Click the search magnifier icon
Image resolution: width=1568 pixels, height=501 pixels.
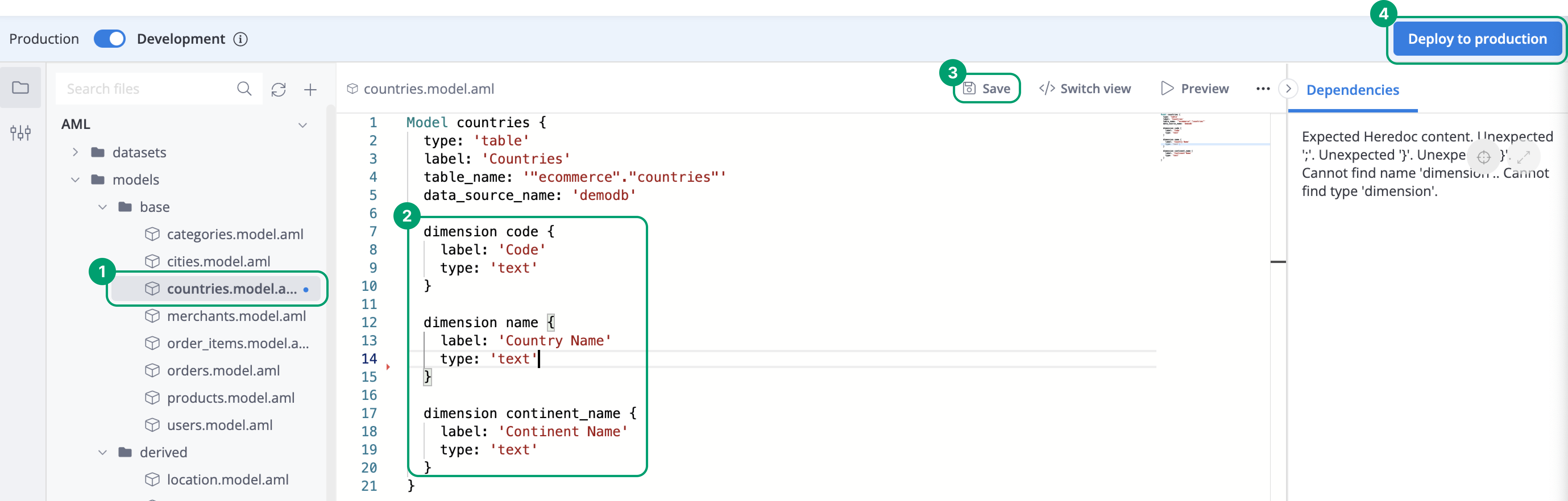pyautogui.click(x=244, y=89)
